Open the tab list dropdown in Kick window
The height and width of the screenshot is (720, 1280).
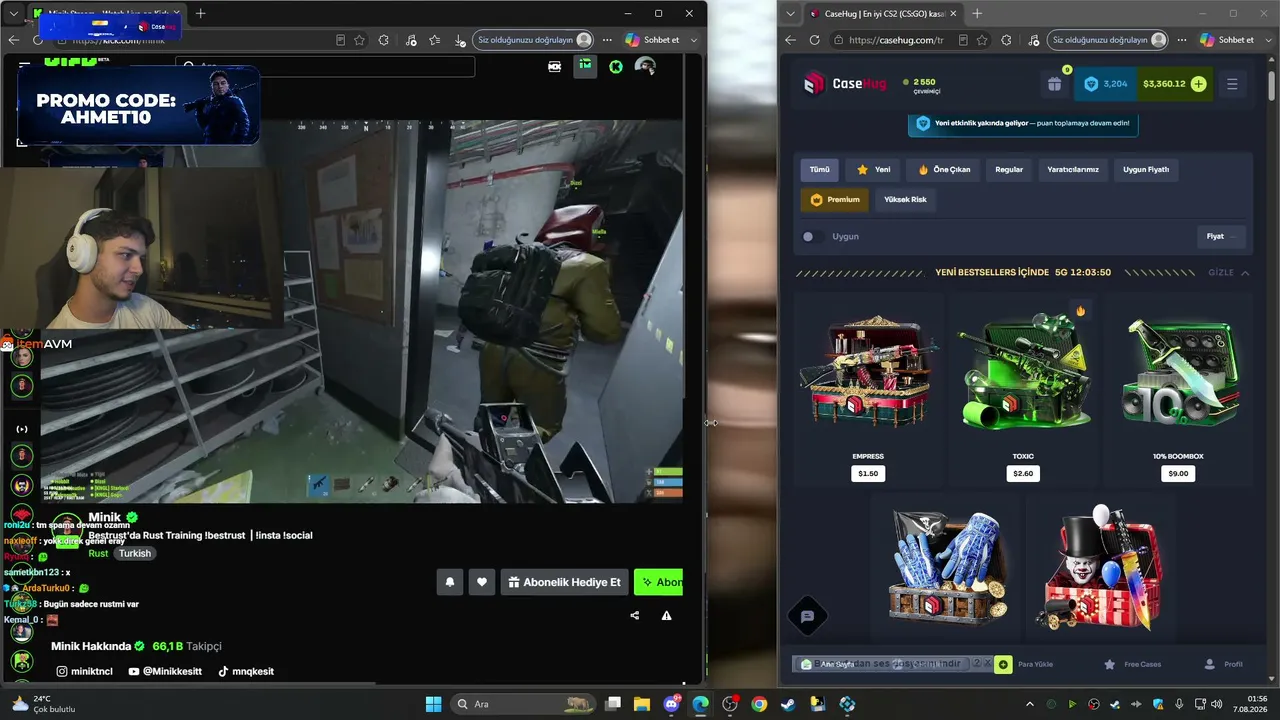[14, 13]
